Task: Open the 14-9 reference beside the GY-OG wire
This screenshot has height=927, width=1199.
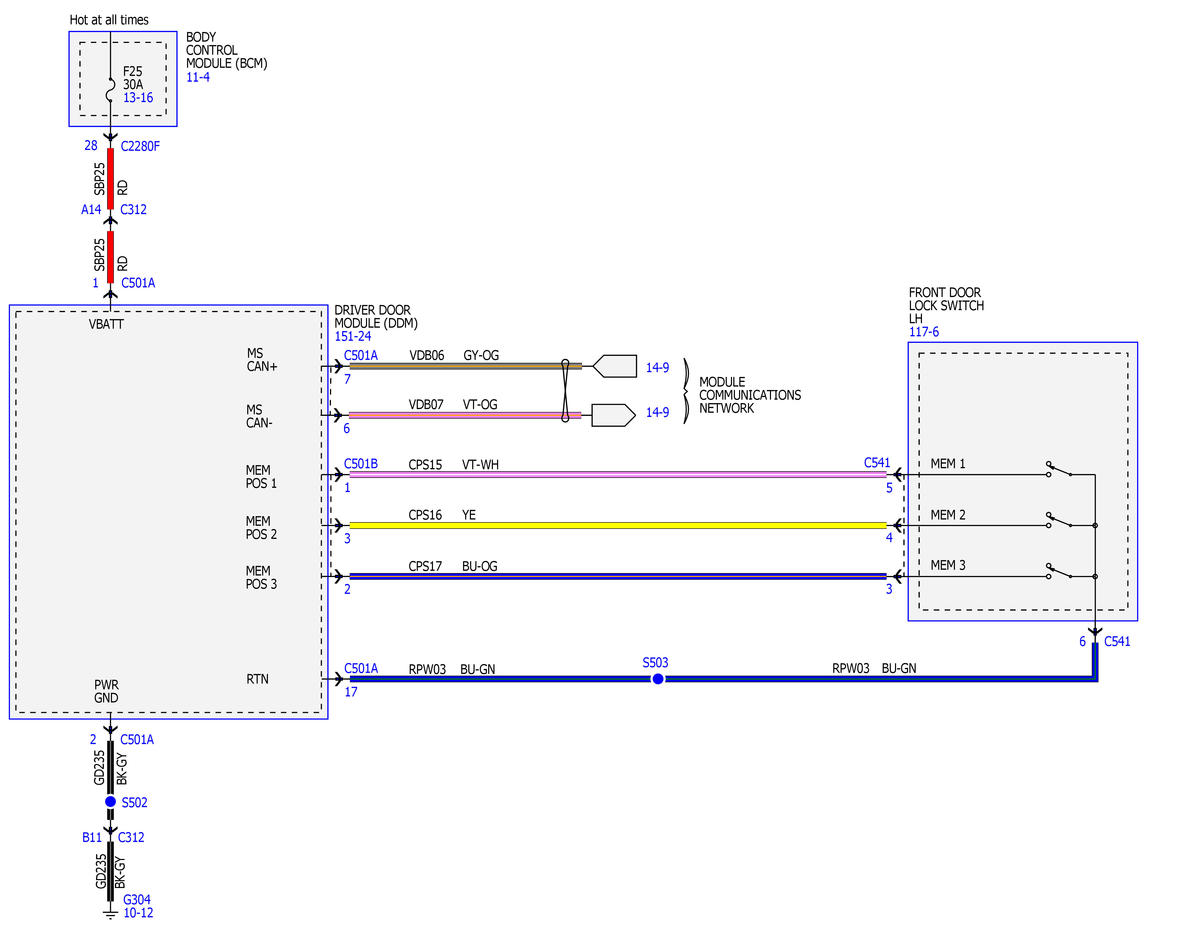Action: click(x=658, y=368)
